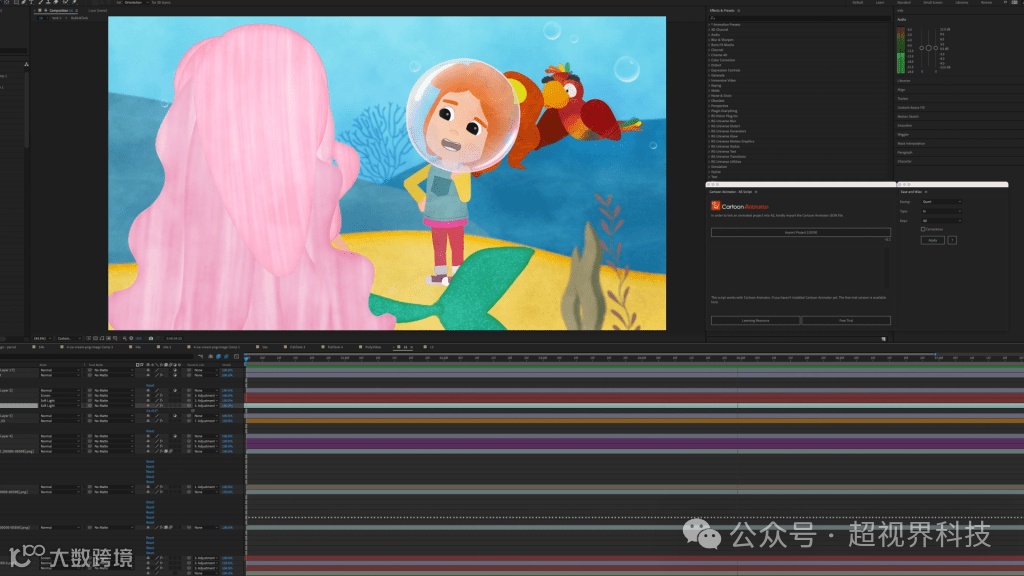Viewport: 1024px width, 576px height.
Task: Expand the Stylize effects category
Action: point(709,172)
